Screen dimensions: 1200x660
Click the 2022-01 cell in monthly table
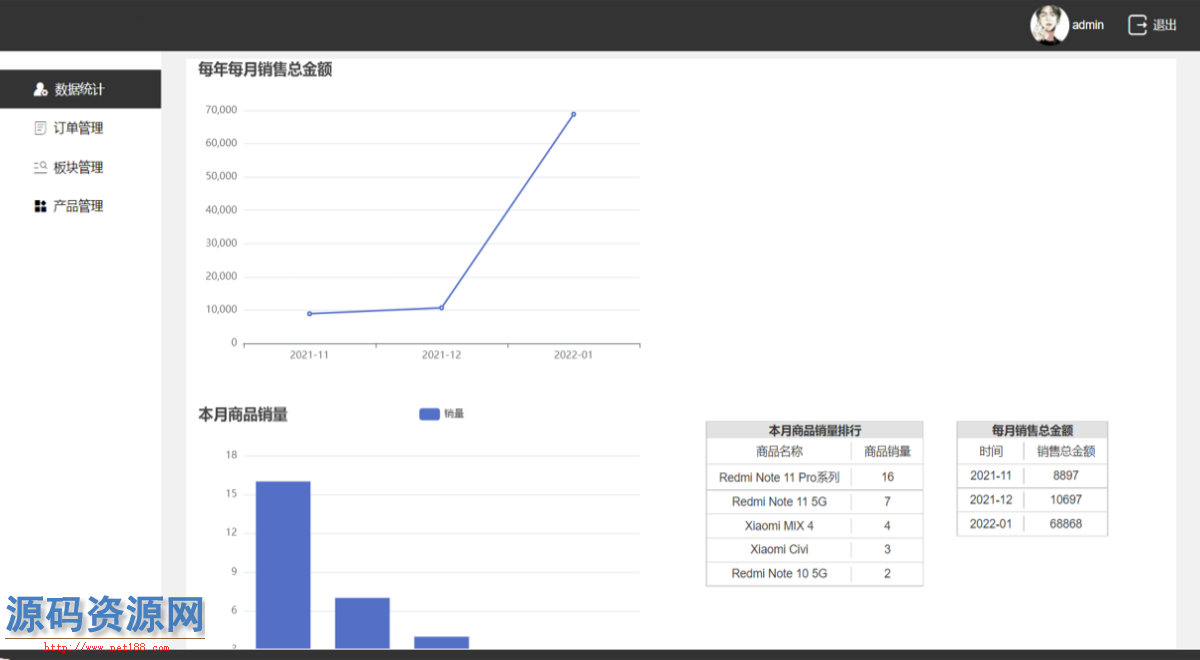pos(991,524)
